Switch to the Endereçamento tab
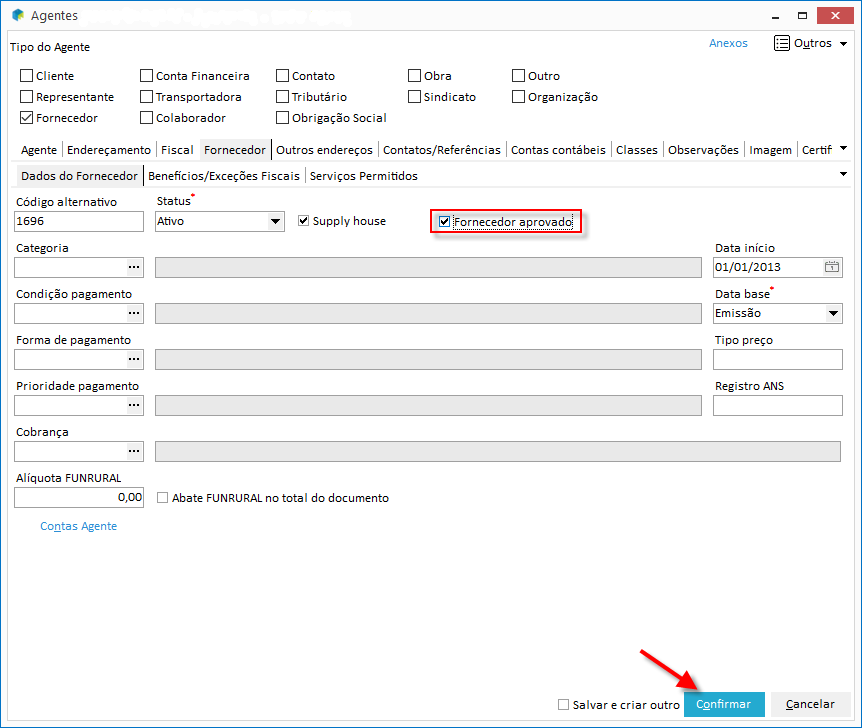This screenshot has height=728, width=862. [x=109, y=150]
